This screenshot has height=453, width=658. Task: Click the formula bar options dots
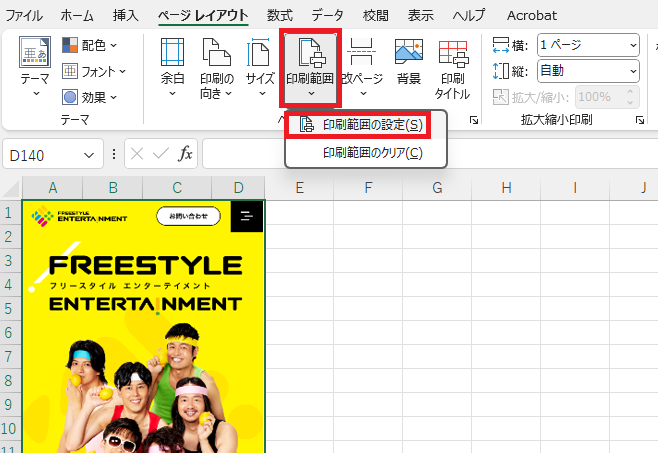(114, 154)
